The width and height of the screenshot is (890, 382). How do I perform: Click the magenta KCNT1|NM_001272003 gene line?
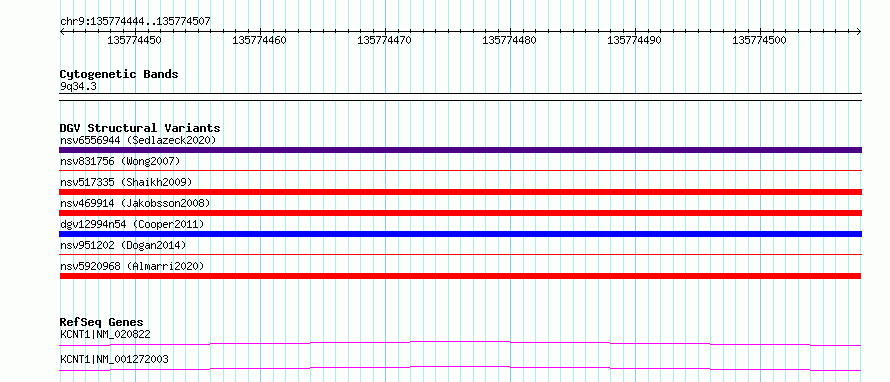pyautogui.click(x=461, y=368)
